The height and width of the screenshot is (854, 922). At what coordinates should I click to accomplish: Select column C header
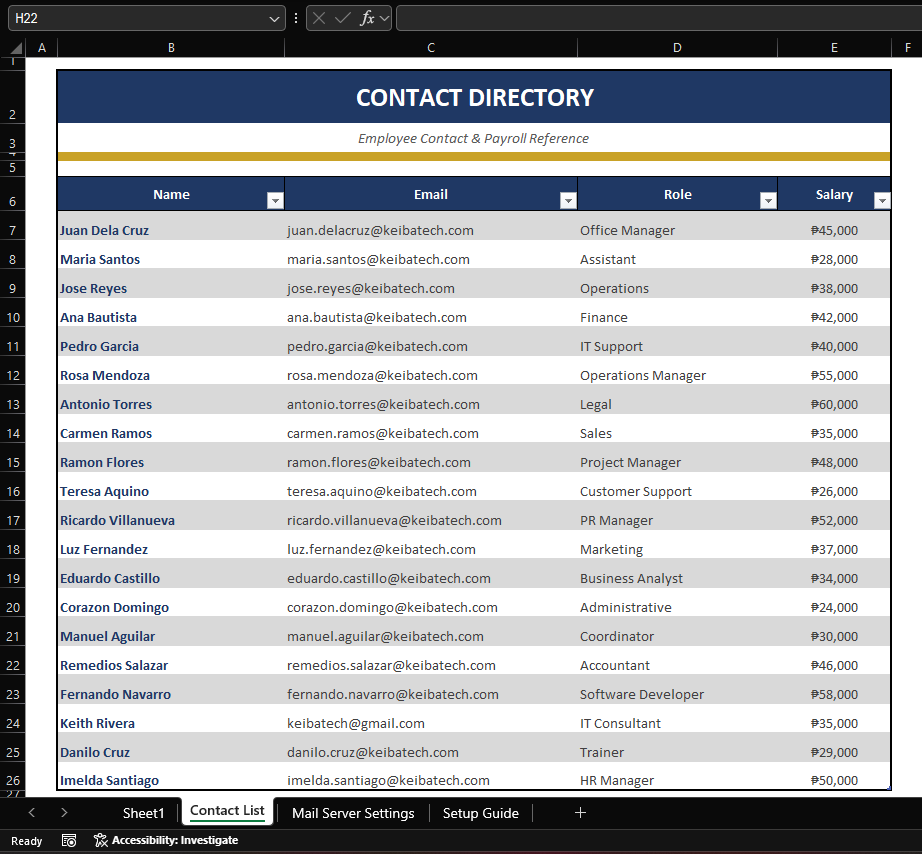(x=431, y=48)
